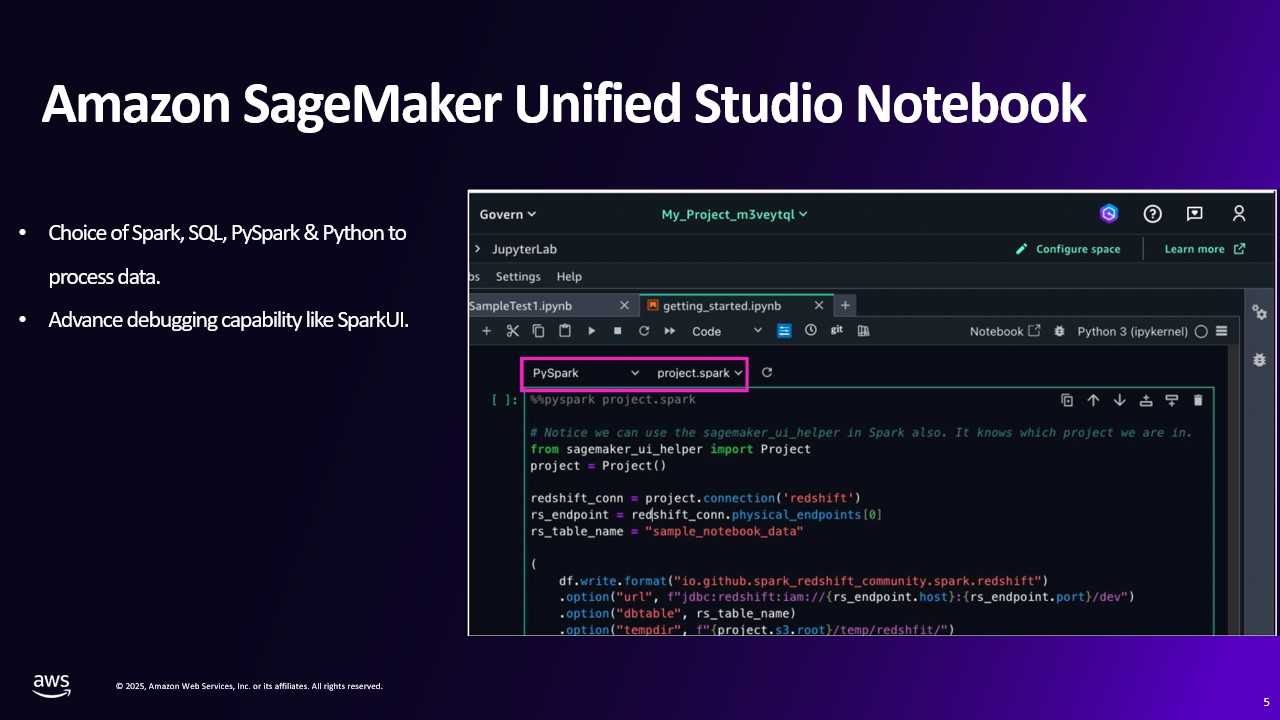Open the property inspector gears in right sidebar
This screenshot has width=1280, height=720.
click(x=1259, y=313)
